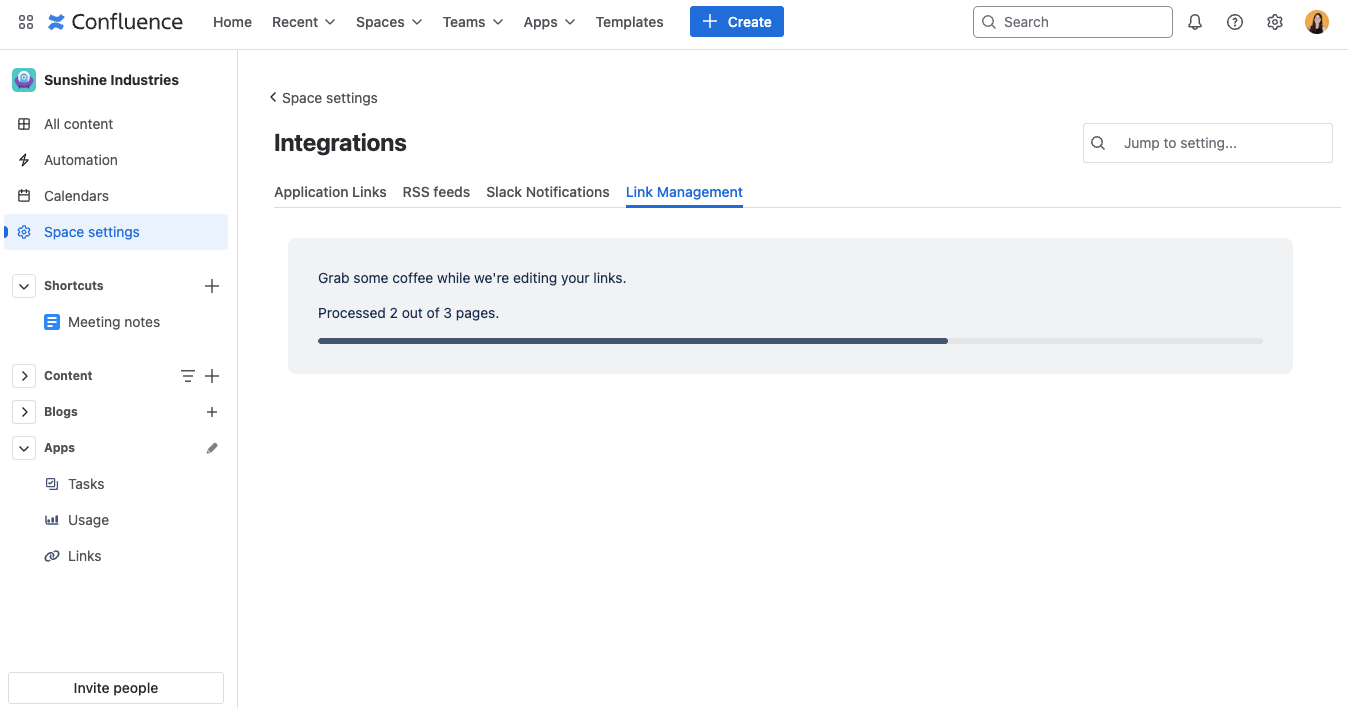Click the Invite people button
Image resolution: width=1348 pixels, height=708 pixels.
pos(115,687)
